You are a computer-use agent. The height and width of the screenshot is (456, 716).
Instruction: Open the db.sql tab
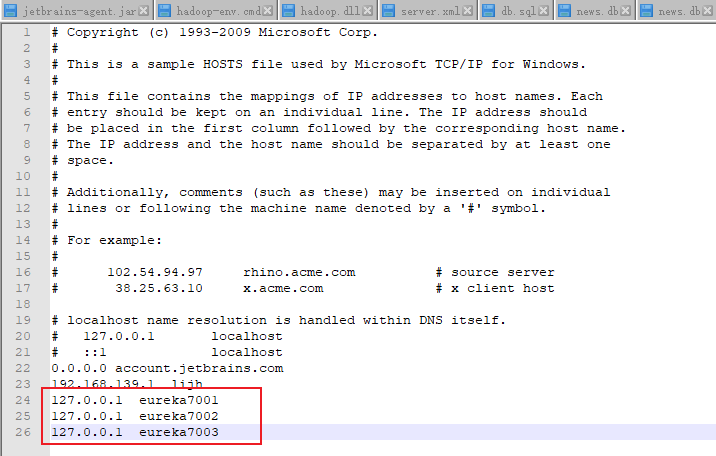[x=516, y=10]
